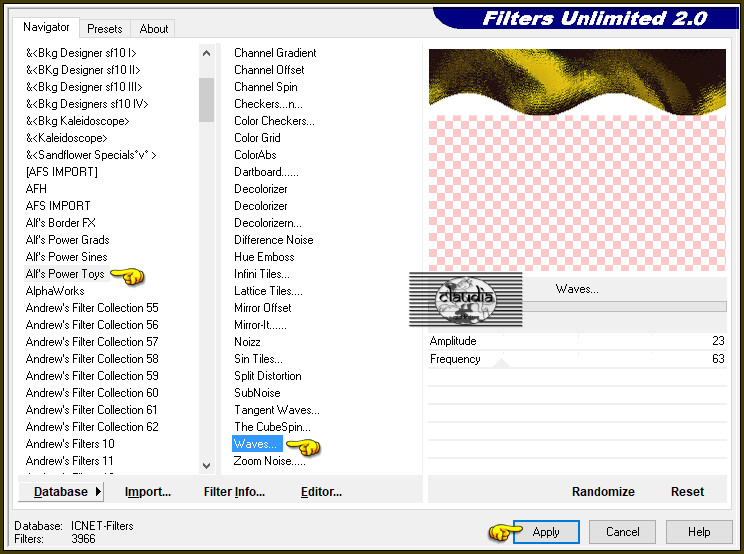
Task: Select ColorAbs filter
Action: click(255, 155)
